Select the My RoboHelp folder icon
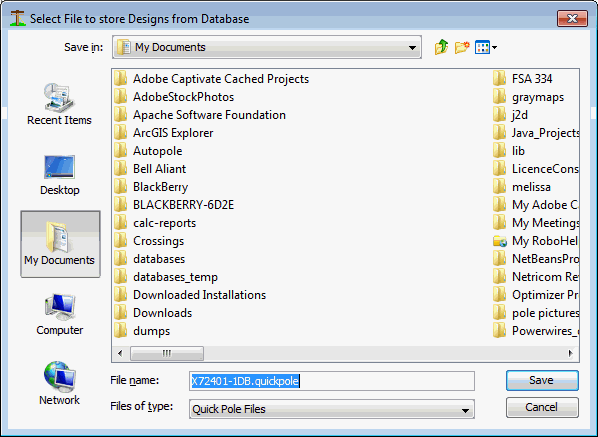598x437 pixels. pyautogui.click(x=500, y=241)
